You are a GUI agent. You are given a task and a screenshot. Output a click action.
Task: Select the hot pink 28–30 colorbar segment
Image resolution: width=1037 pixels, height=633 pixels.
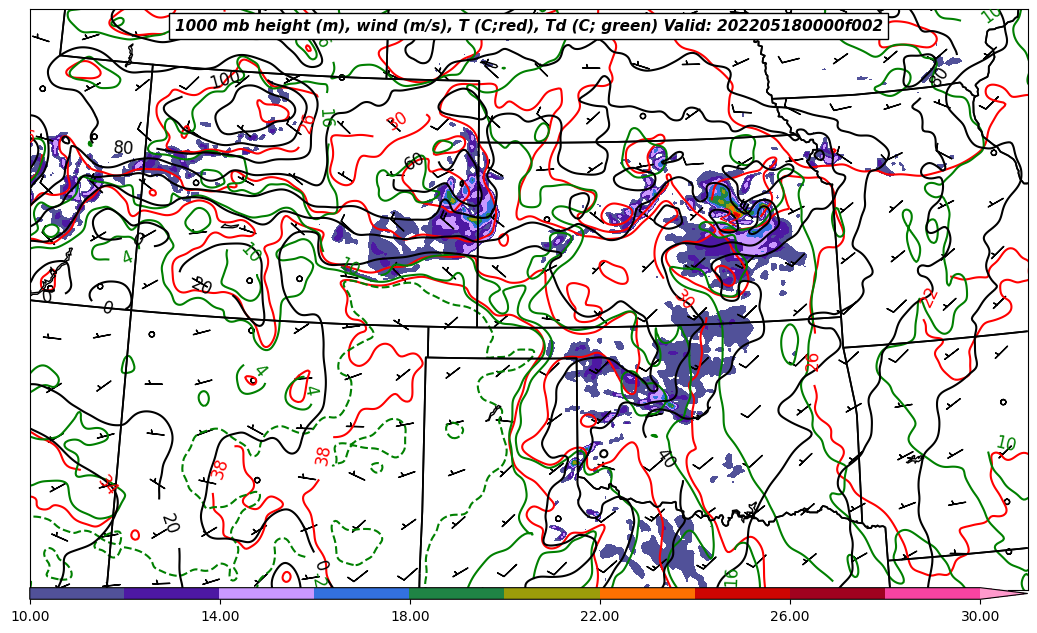[x=932, y=593]
